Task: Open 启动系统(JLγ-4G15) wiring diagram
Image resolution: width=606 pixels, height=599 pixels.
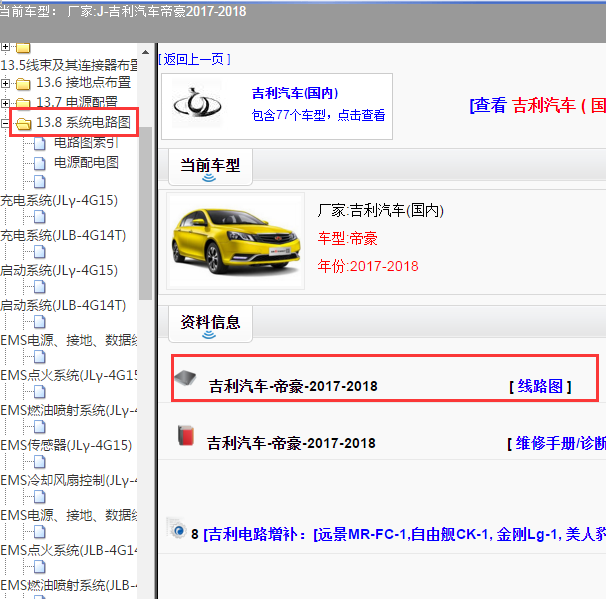Action: click(59, 270)
